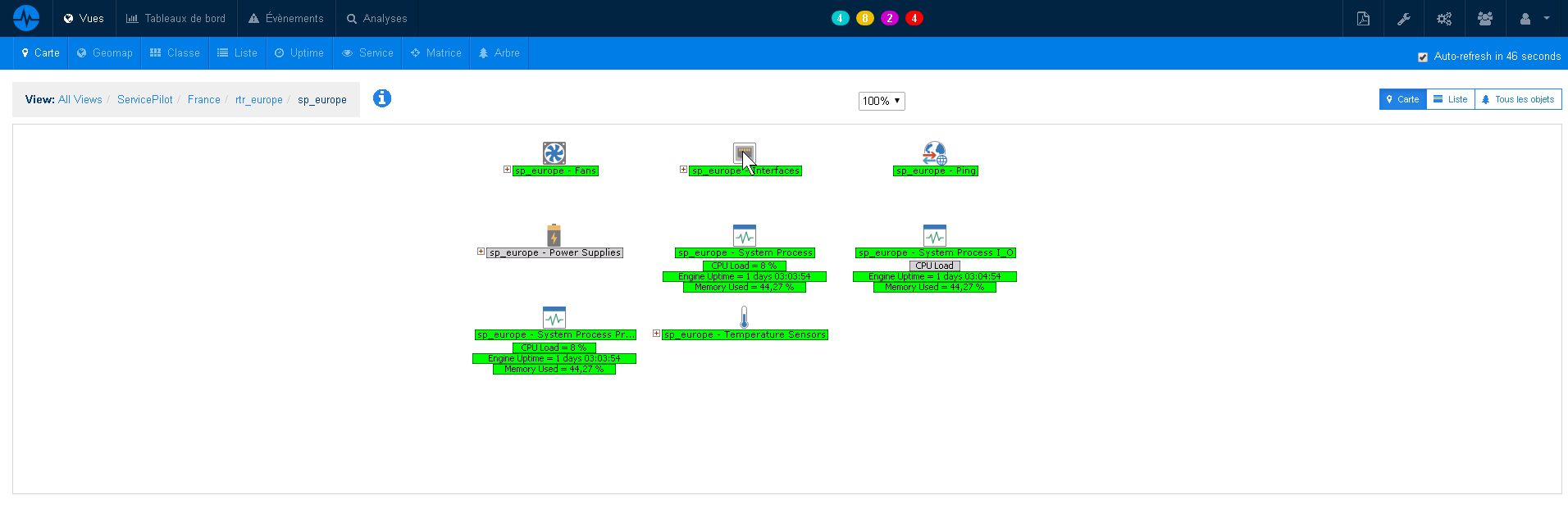Open the PDF export icon

[1363, 18]
